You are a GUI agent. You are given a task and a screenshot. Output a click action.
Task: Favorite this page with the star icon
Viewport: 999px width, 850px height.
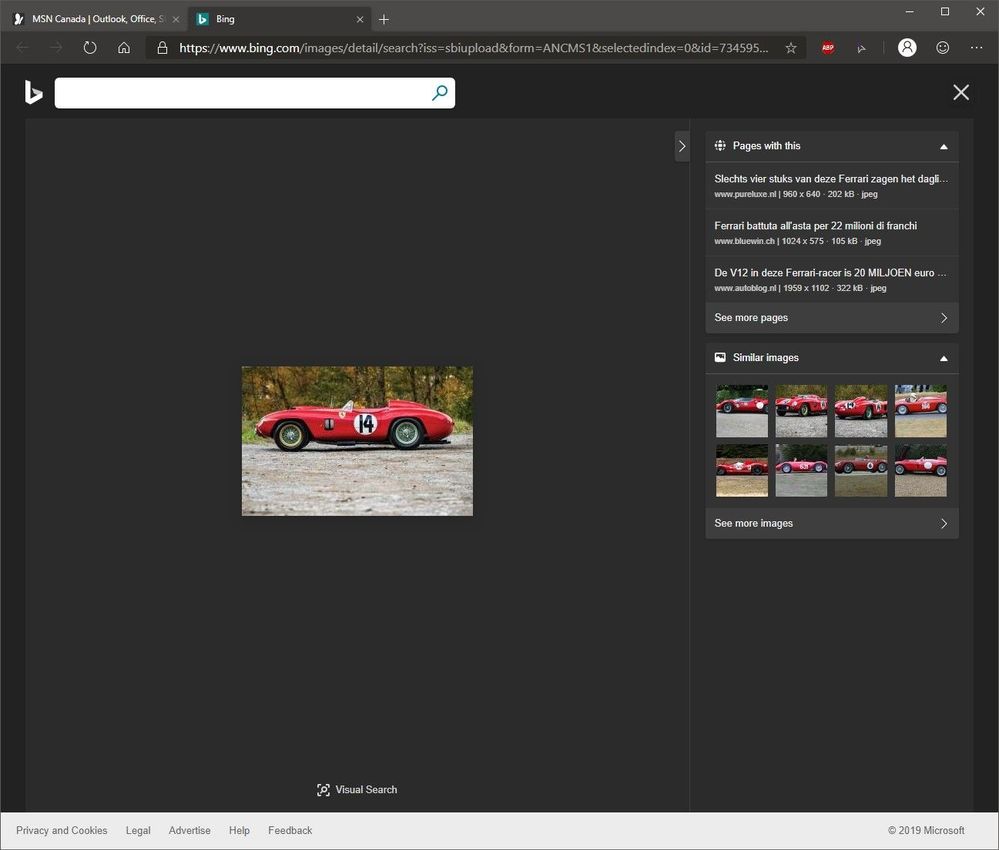tap(791, 48)
